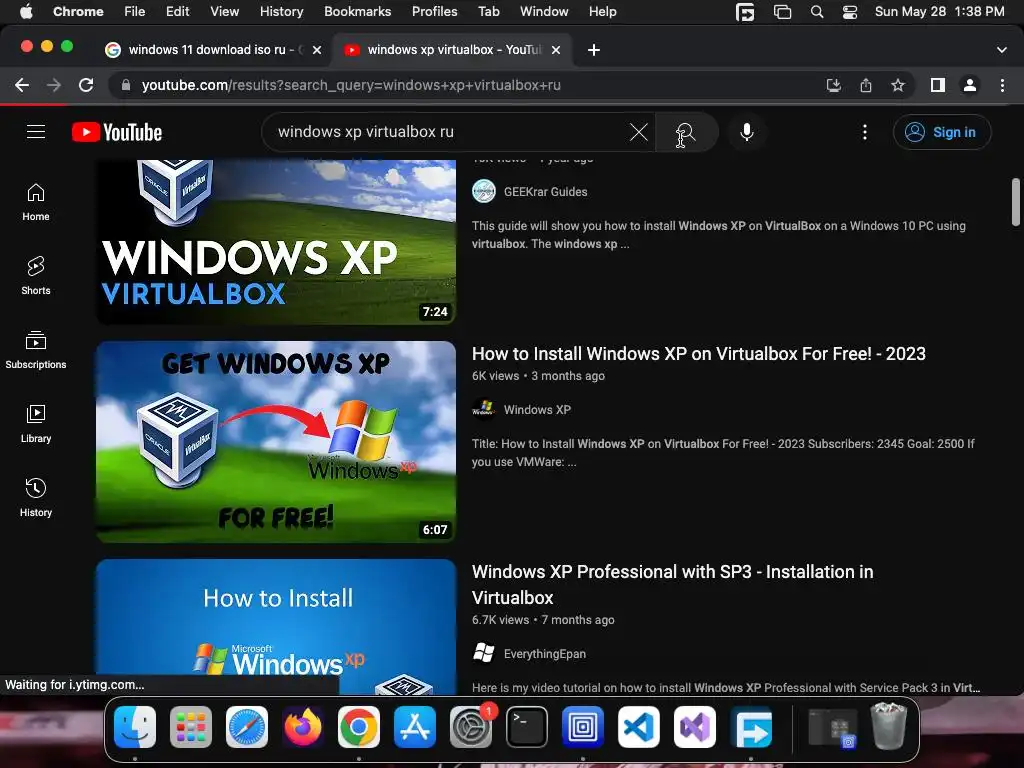Click the page vertical scrollbar
Viewport: 1024px width, 768px height.
point(1016,202)
